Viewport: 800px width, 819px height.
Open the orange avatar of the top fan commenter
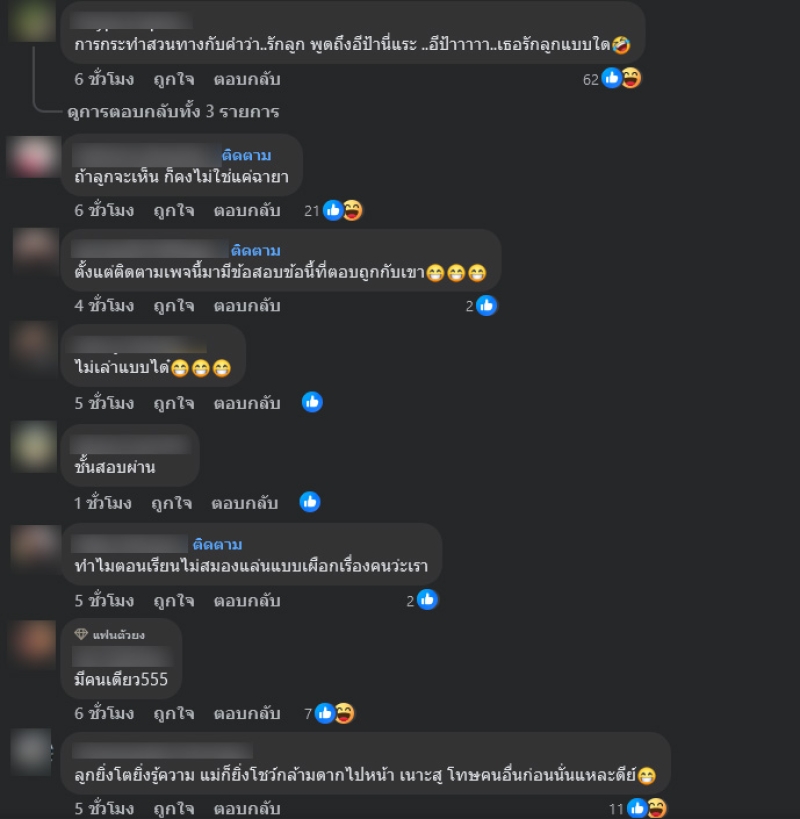pos(34,645)
